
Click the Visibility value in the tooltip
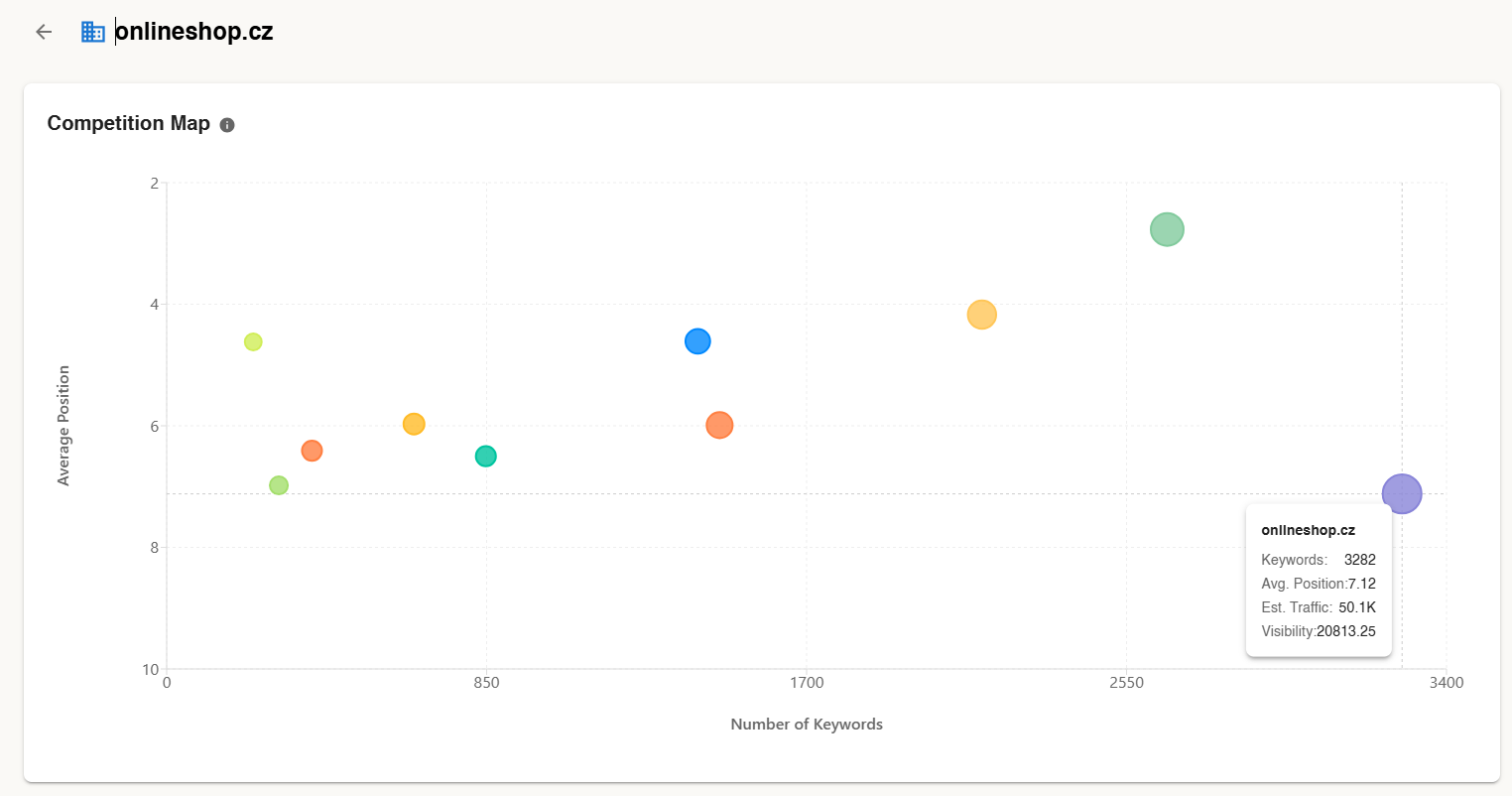(1345, 631)
